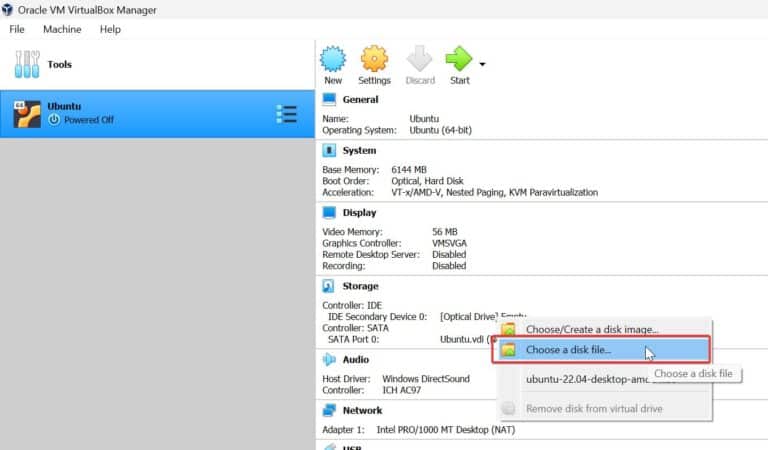Open the File menu
Image resolution: width=768 pixels, height=450 pixels.
click(x=17, y=29)
